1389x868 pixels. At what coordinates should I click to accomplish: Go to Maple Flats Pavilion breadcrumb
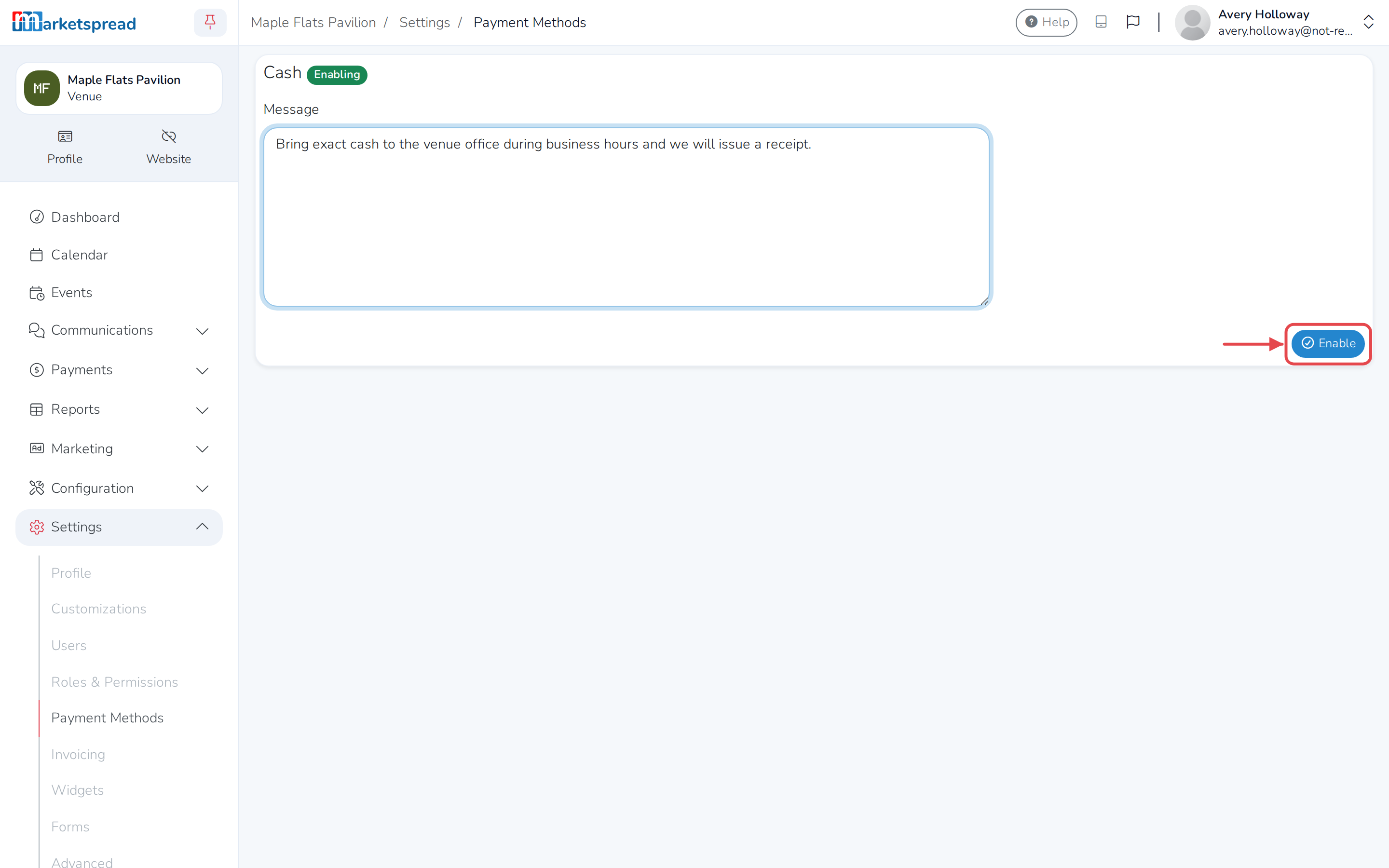[x=313, y=22]
